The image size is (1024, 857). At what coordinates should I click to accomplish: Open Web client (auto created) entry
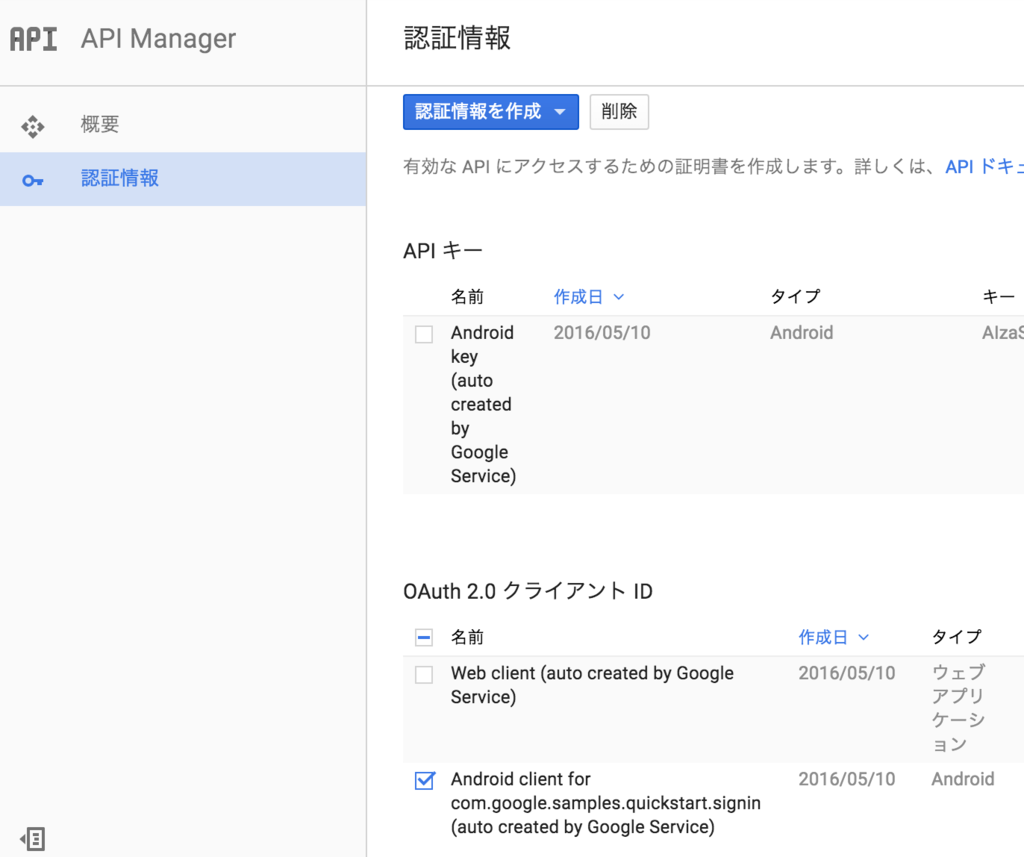[592, 685]
